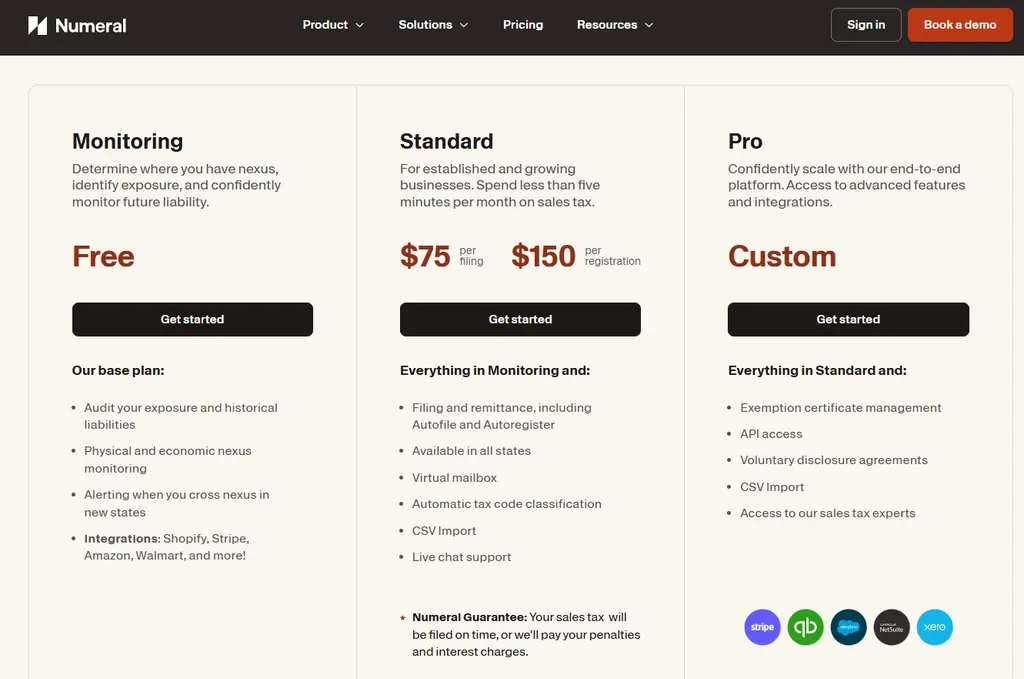Click the Salesforce integration icon

(848, 627)
